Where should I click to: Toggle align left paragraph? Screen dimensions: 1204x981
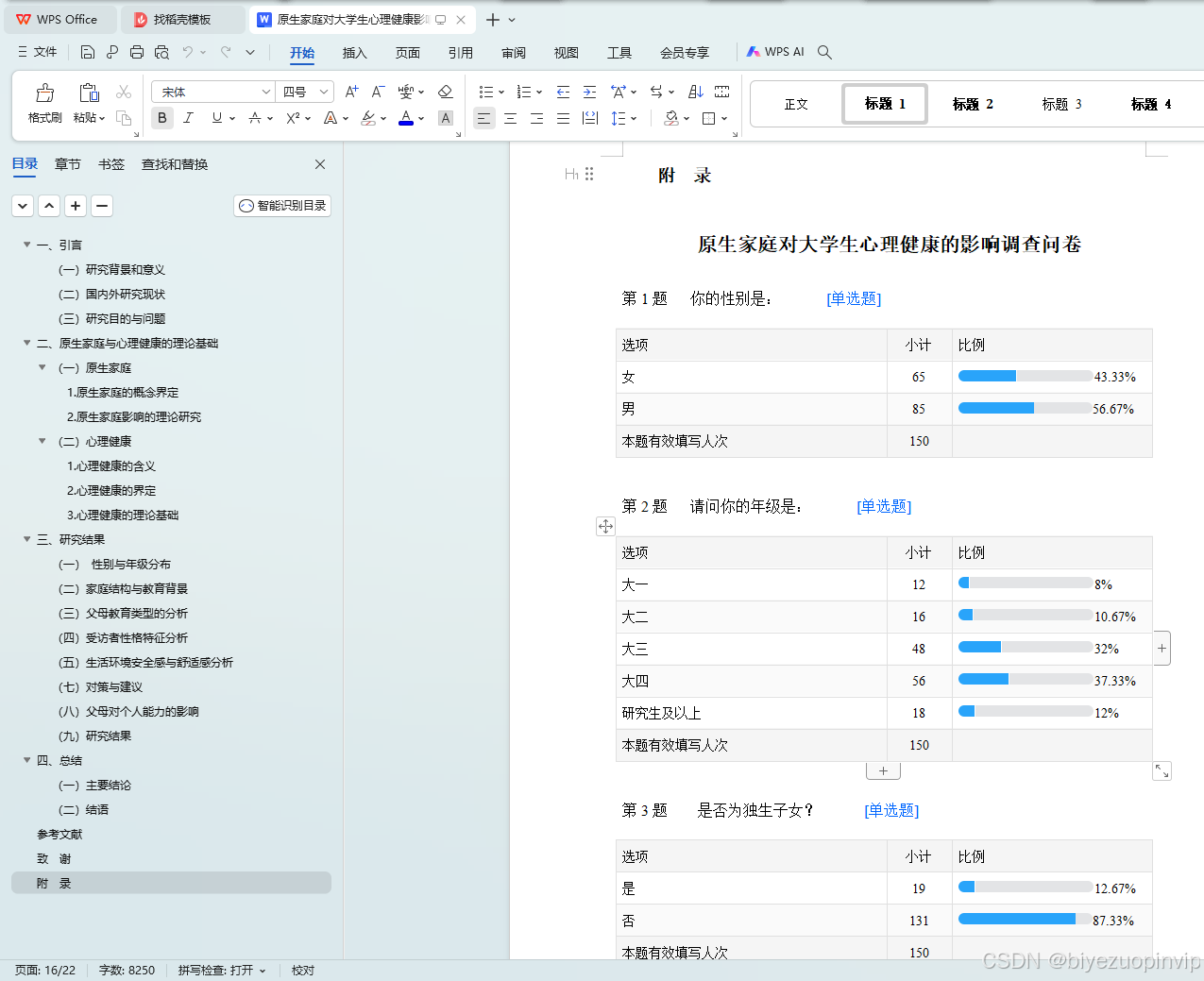[483, 118]
